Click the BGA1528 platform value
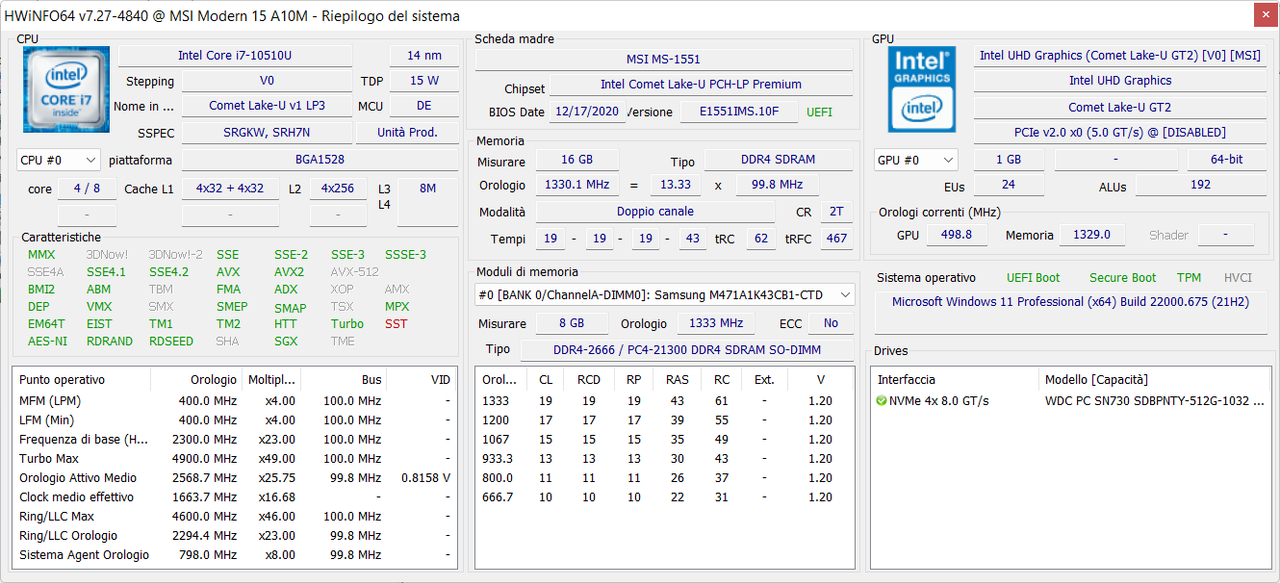 pos(320,160)
